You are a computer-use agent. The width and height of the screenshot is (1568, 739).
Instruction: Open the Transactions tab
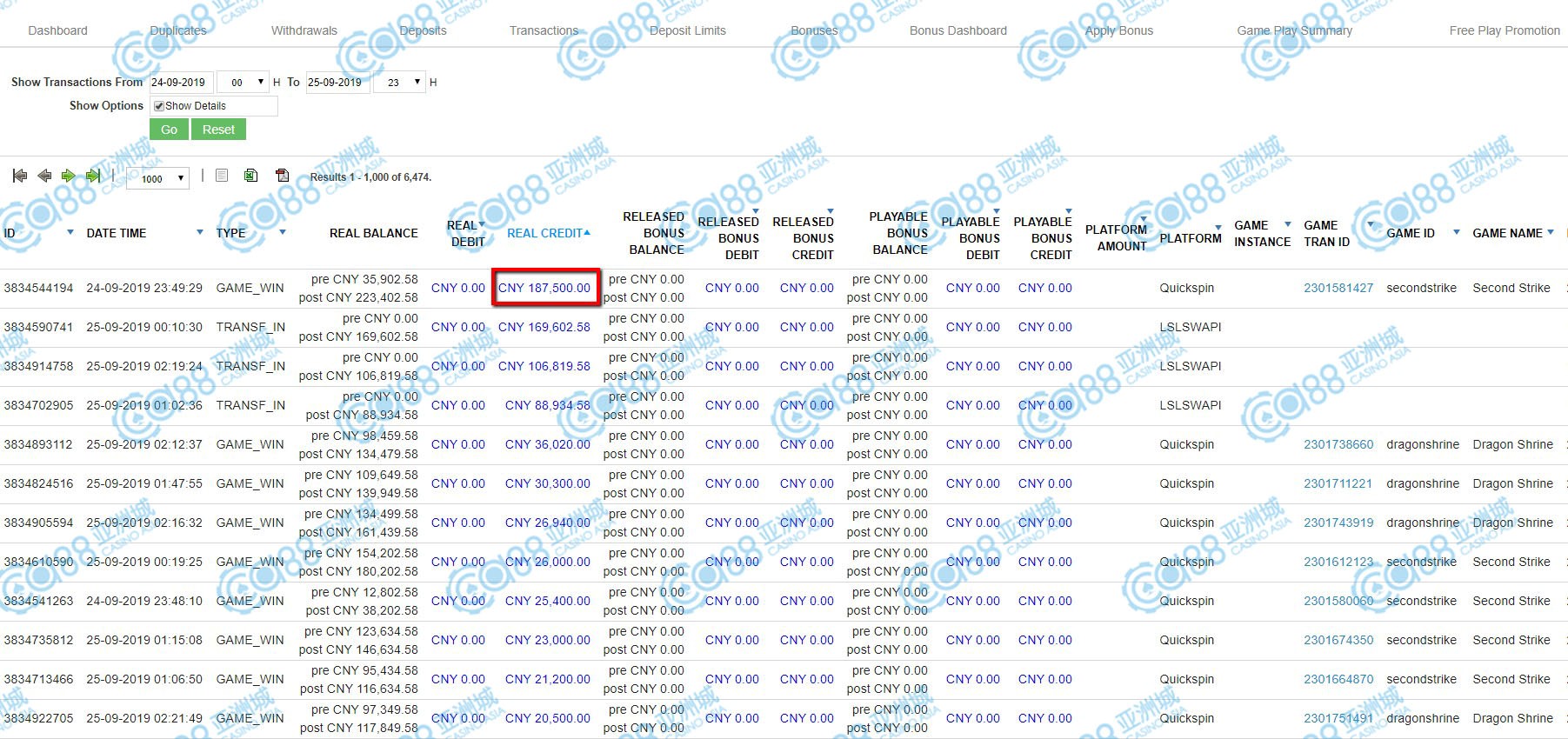544,30
